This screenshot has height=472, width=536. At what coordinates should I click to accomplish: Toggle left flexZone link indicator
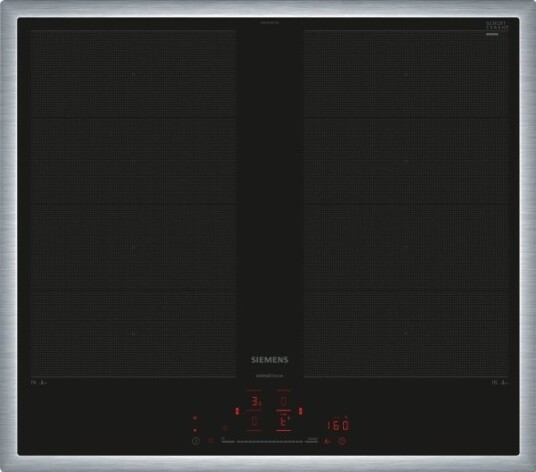click(237, 411)
